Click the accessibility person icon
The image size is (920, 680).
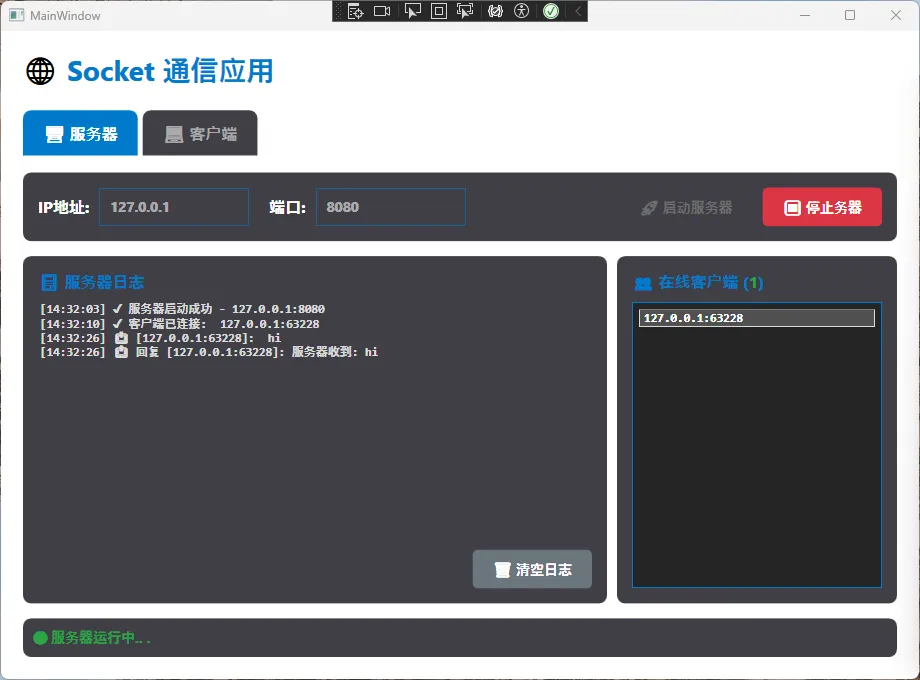[x=521, y=12]
